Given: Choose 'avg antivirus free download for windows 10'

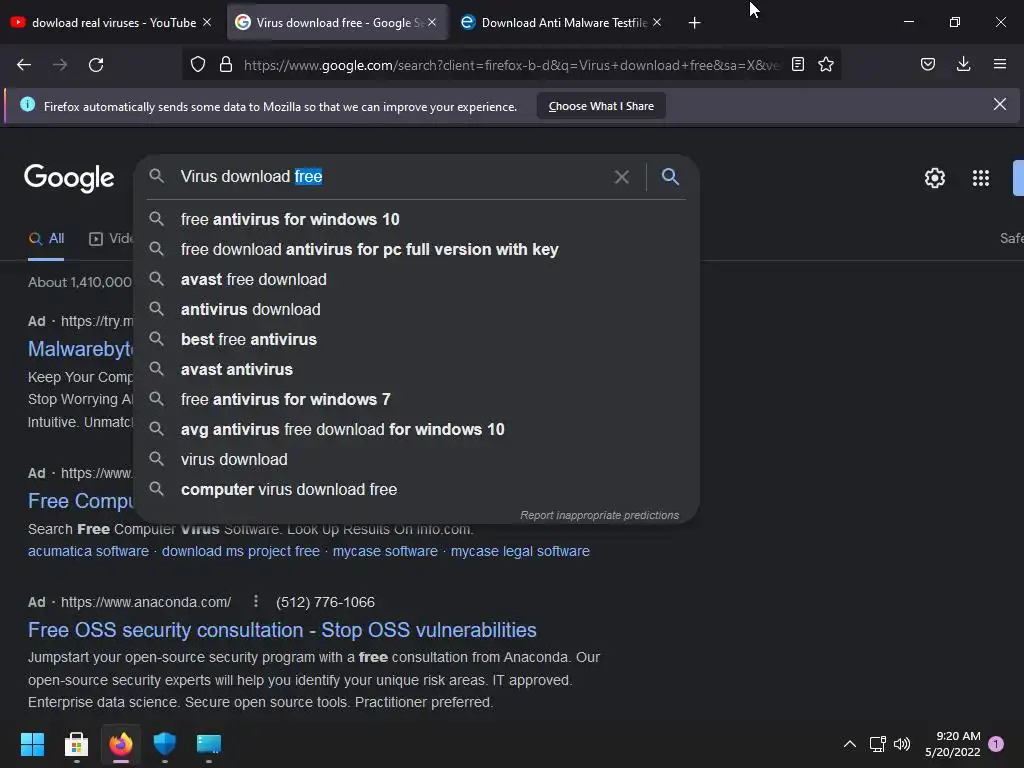Looking at the screenshot, I should click(x=416, y=430).
